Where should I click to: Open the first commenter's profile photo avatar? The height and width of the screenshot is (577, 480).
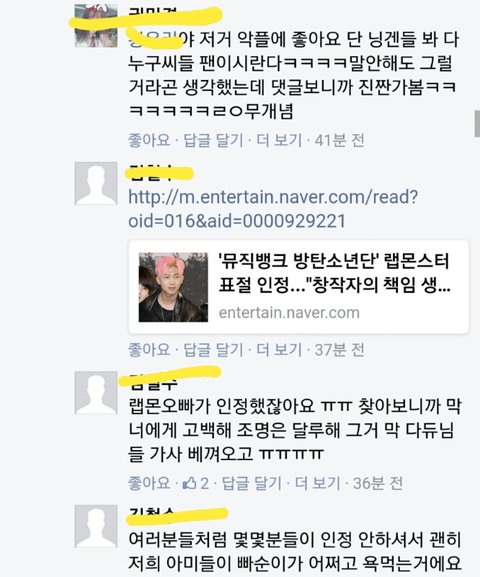tap(96, 26)
